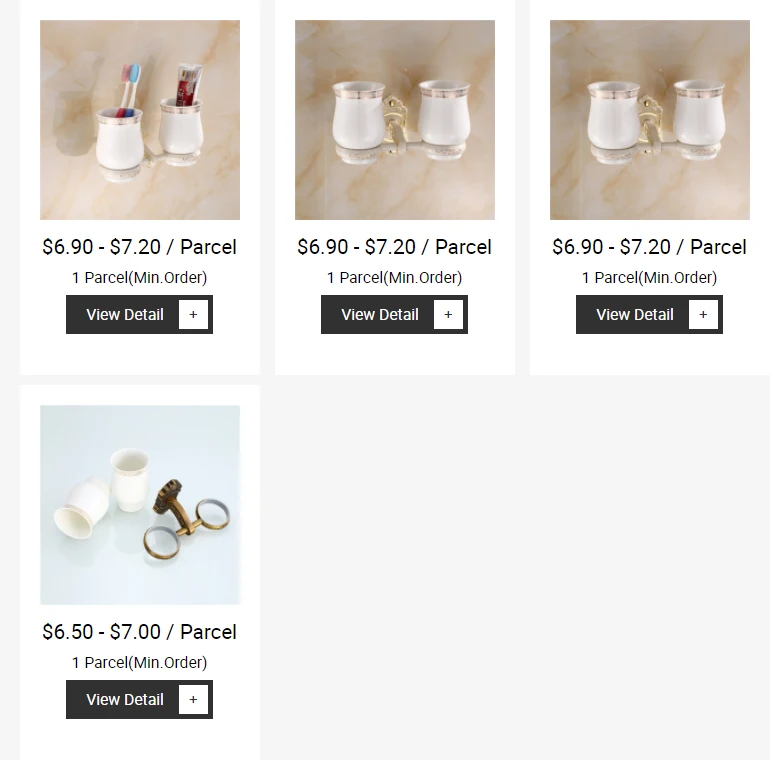
Task: Open View Detail on the rightmost top product card
Action: tap(634, 315)
